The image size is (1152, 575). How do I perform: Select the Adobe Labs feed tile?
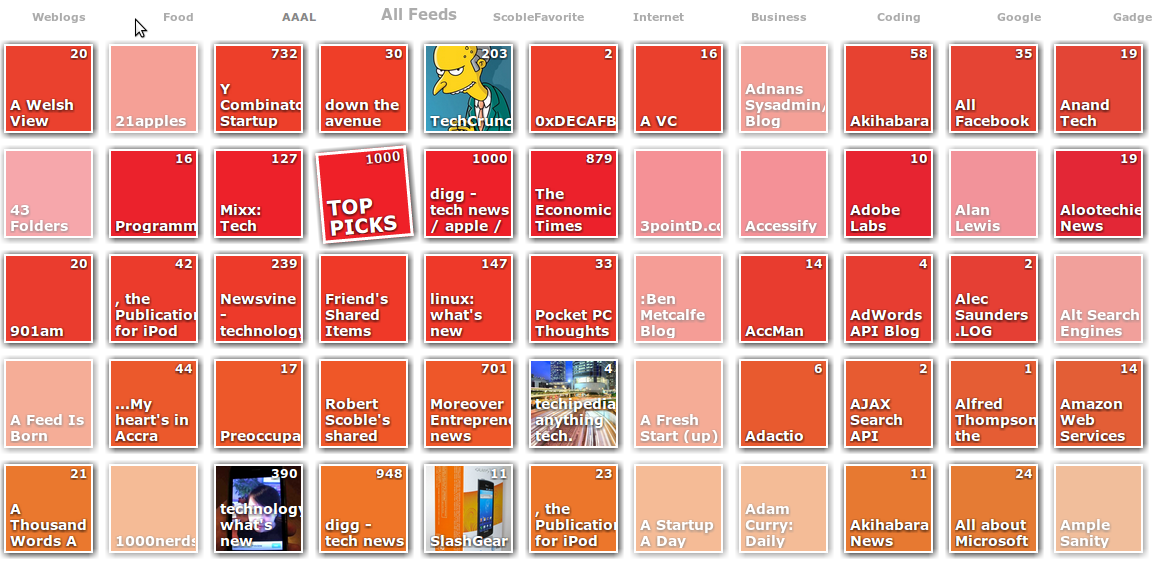[889, 194]
